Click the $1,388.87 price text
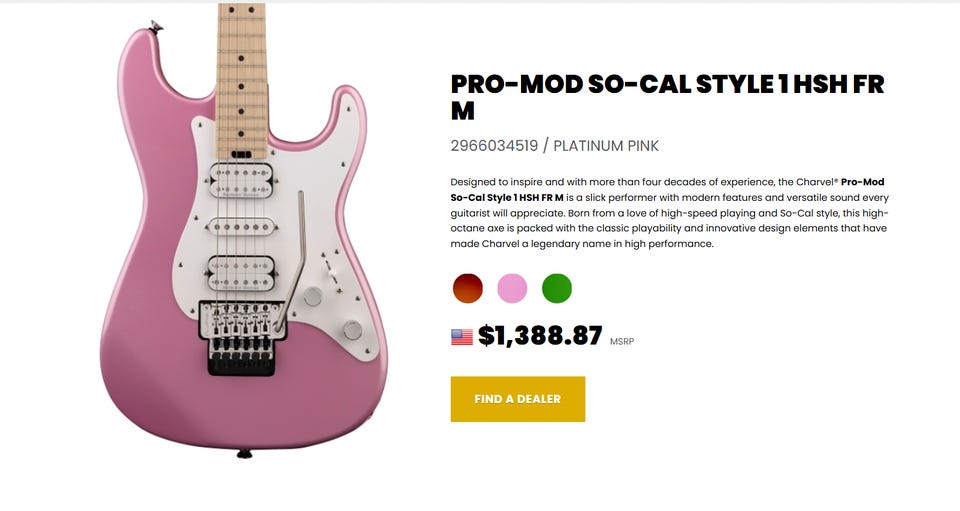 (x=540, y=335)
